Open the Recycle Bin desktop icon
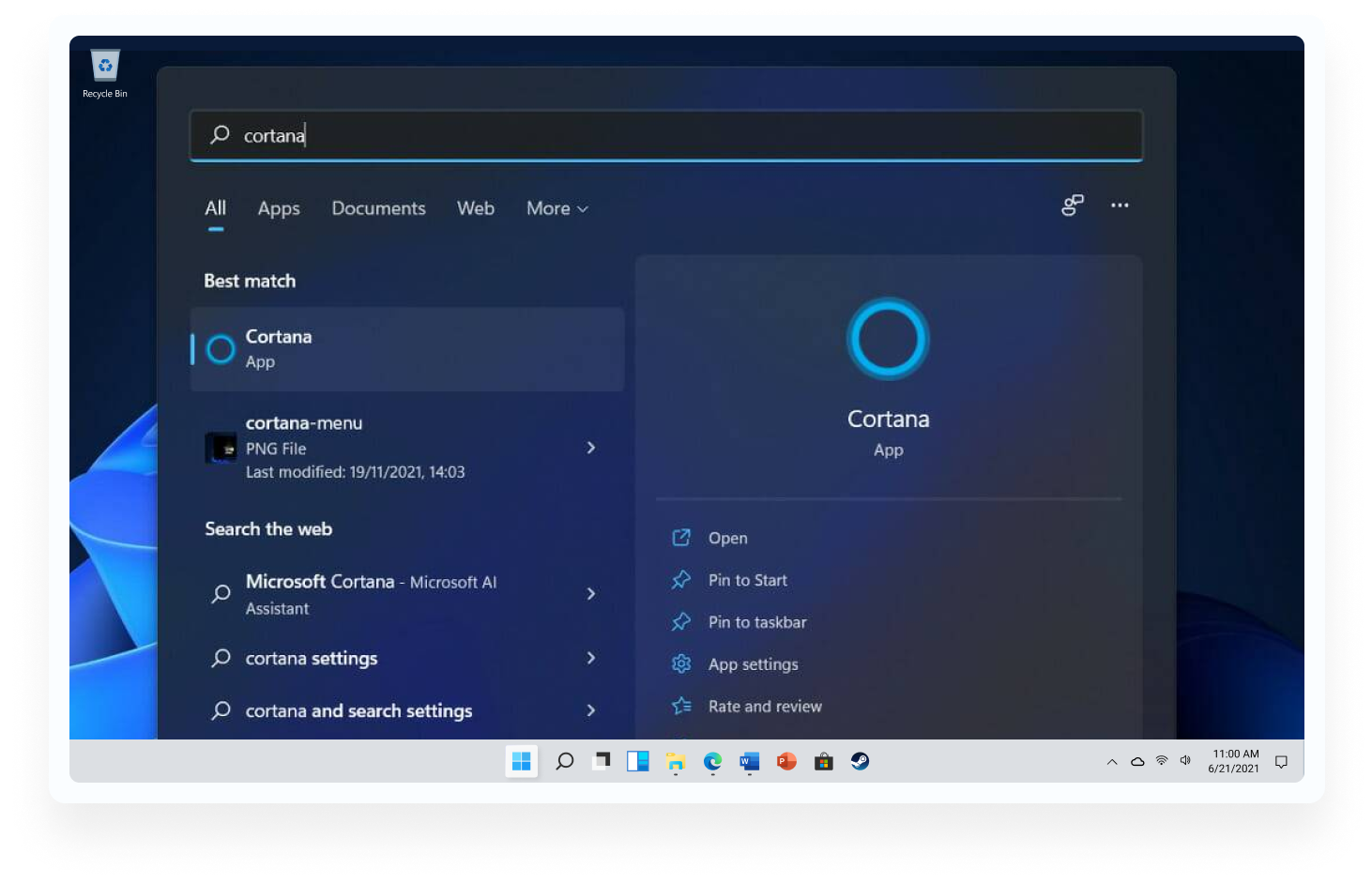Viewport: 1372px width, 884px height. click(x=105, y=73)
